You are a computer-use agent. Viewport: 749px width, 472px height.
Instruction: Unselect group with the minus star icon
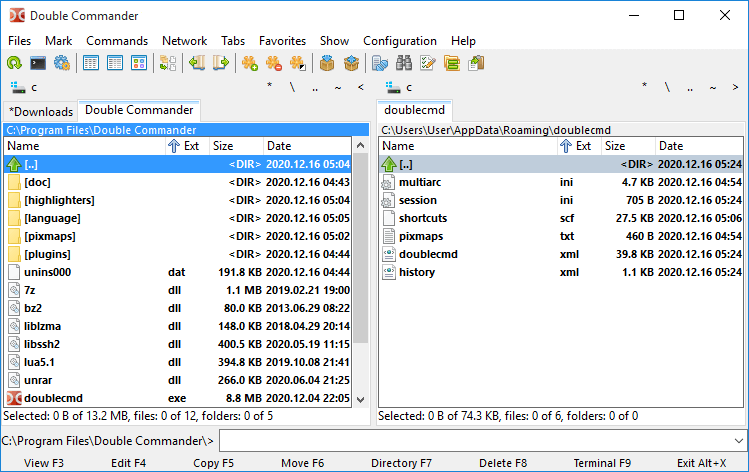point(274,63)
